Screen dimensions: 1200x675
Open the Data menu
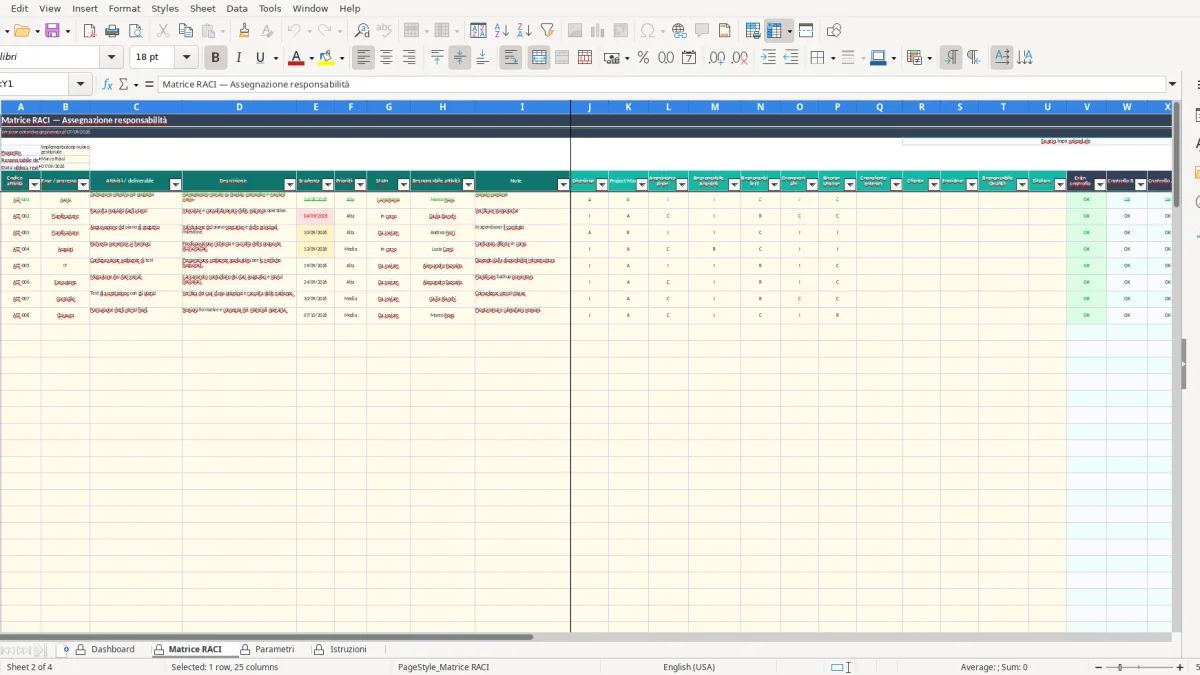pyautogui.click(x=237, y=8)
